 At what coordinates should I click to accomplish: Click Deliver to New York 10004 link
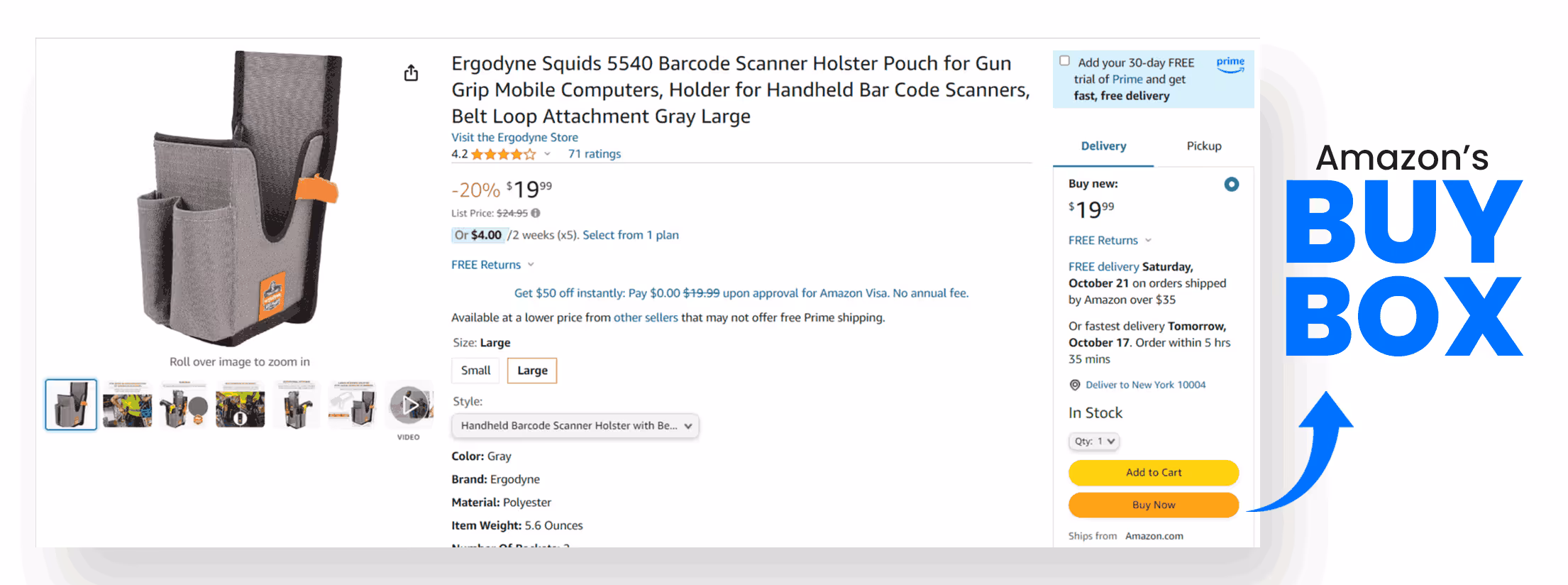[x=1145, y=385]
